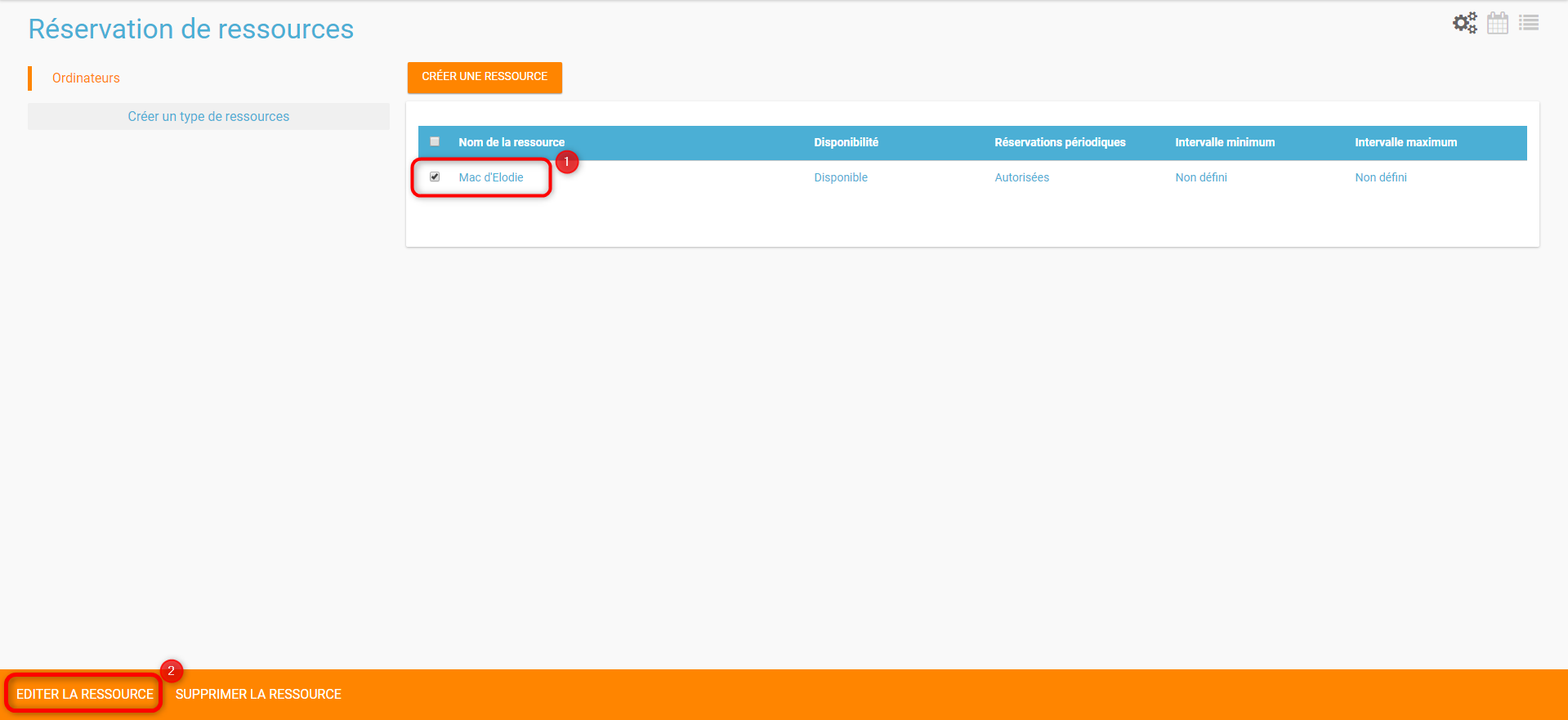1568x720 pixels.
Task: Open the Mac d'Elodie resource link
Action: tap(490, 177)
